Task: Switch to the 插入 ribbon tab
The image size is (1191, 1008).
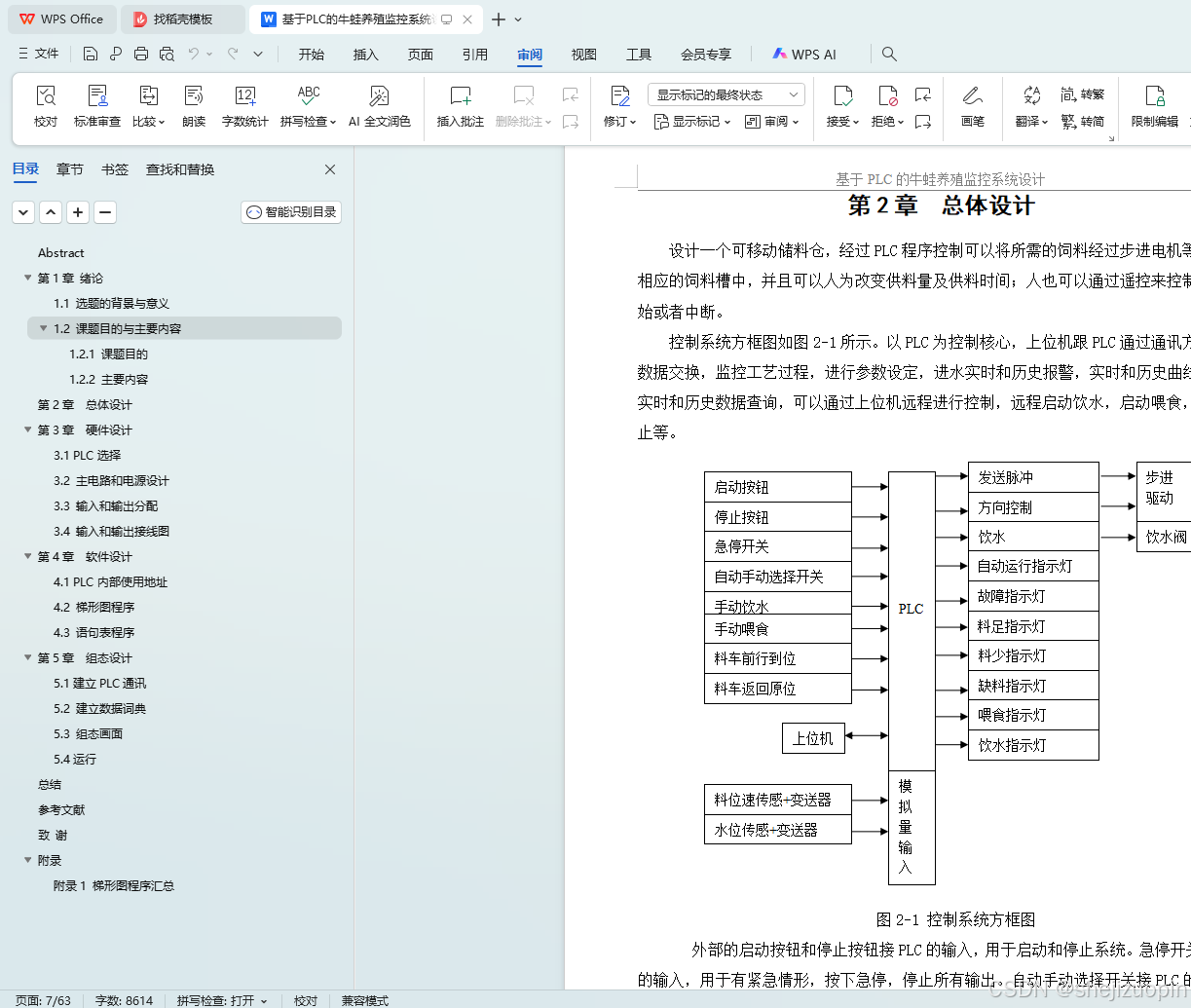Action: point(366,55)
